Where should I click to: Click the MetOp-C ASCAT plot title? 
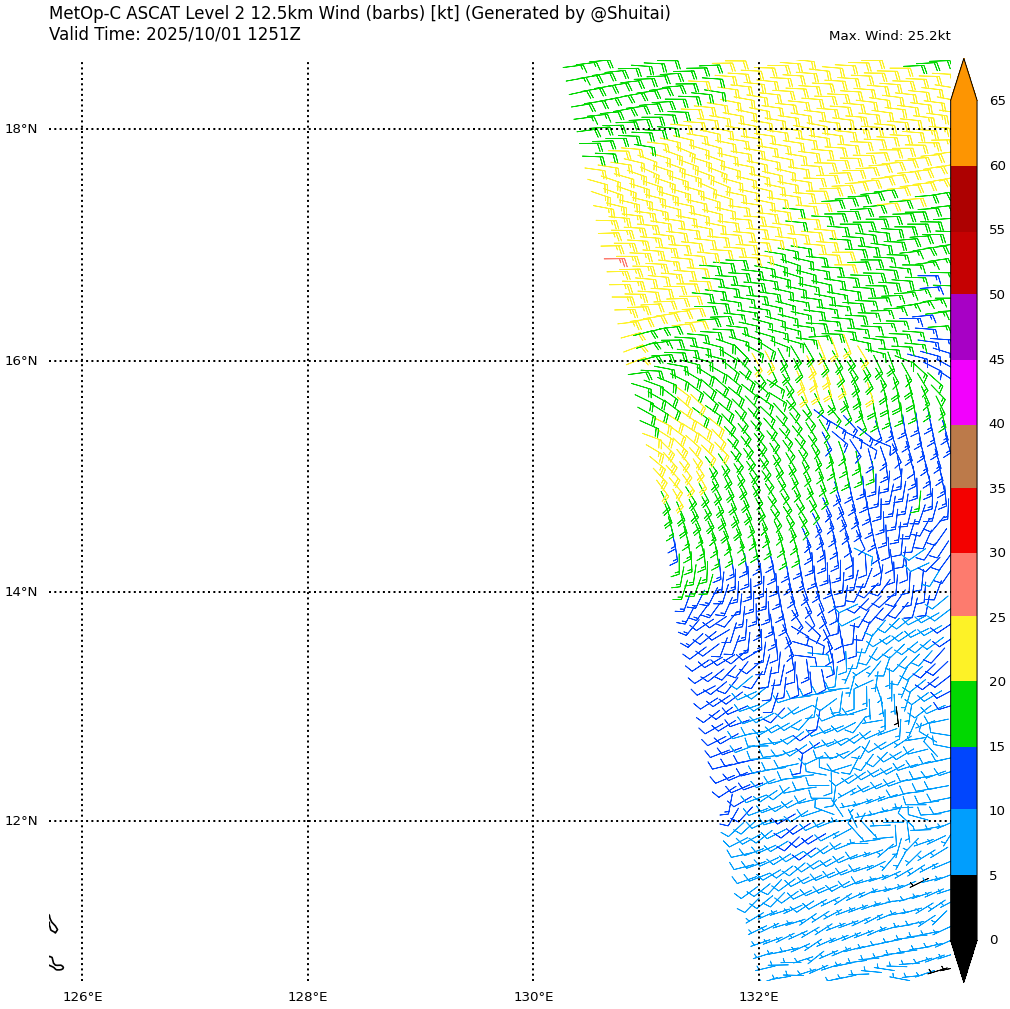pyautogui.click(x=359, y=14)
